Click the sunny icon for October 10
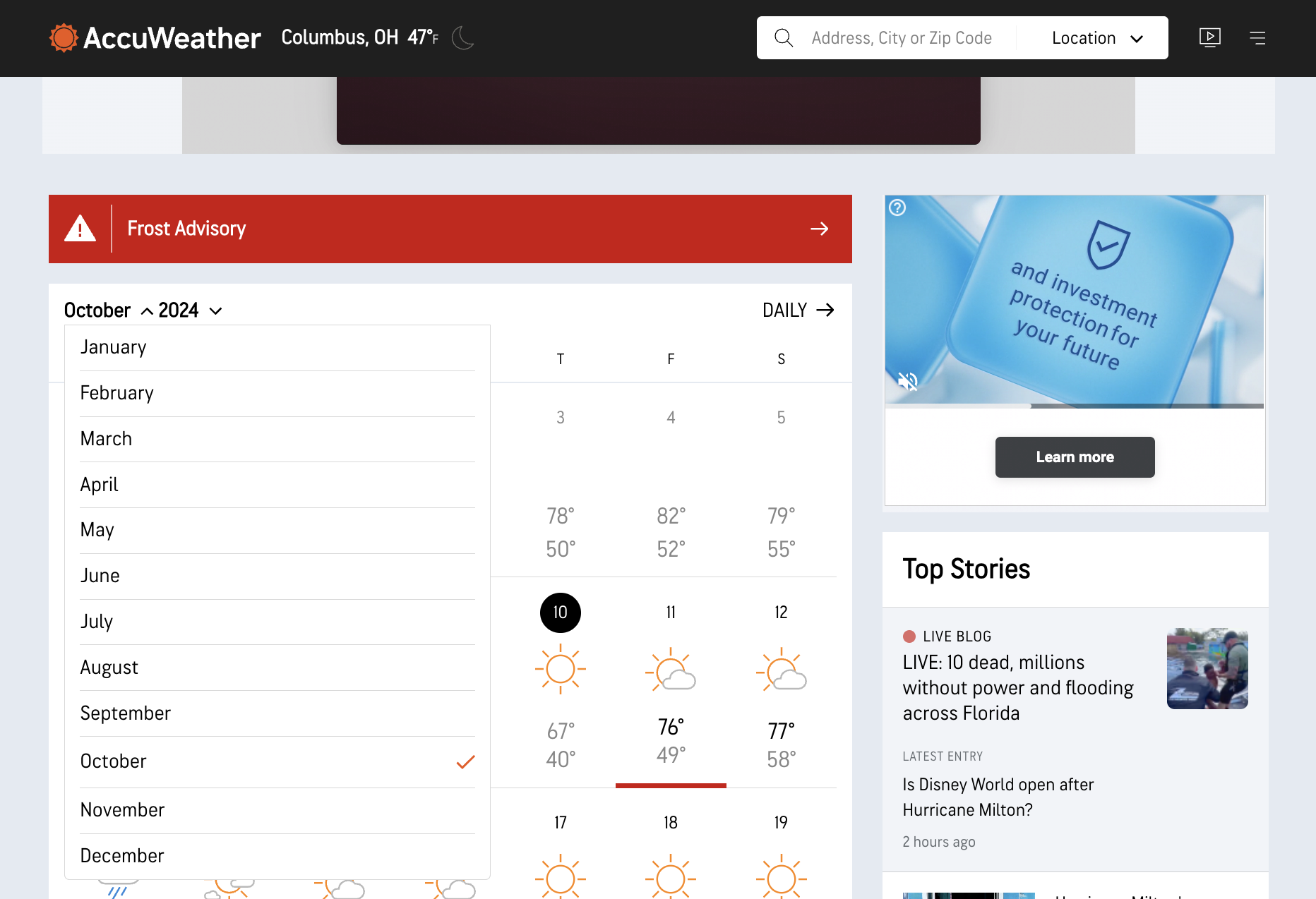This screenshot has width=1316, height=899. [x=560, y=669]
